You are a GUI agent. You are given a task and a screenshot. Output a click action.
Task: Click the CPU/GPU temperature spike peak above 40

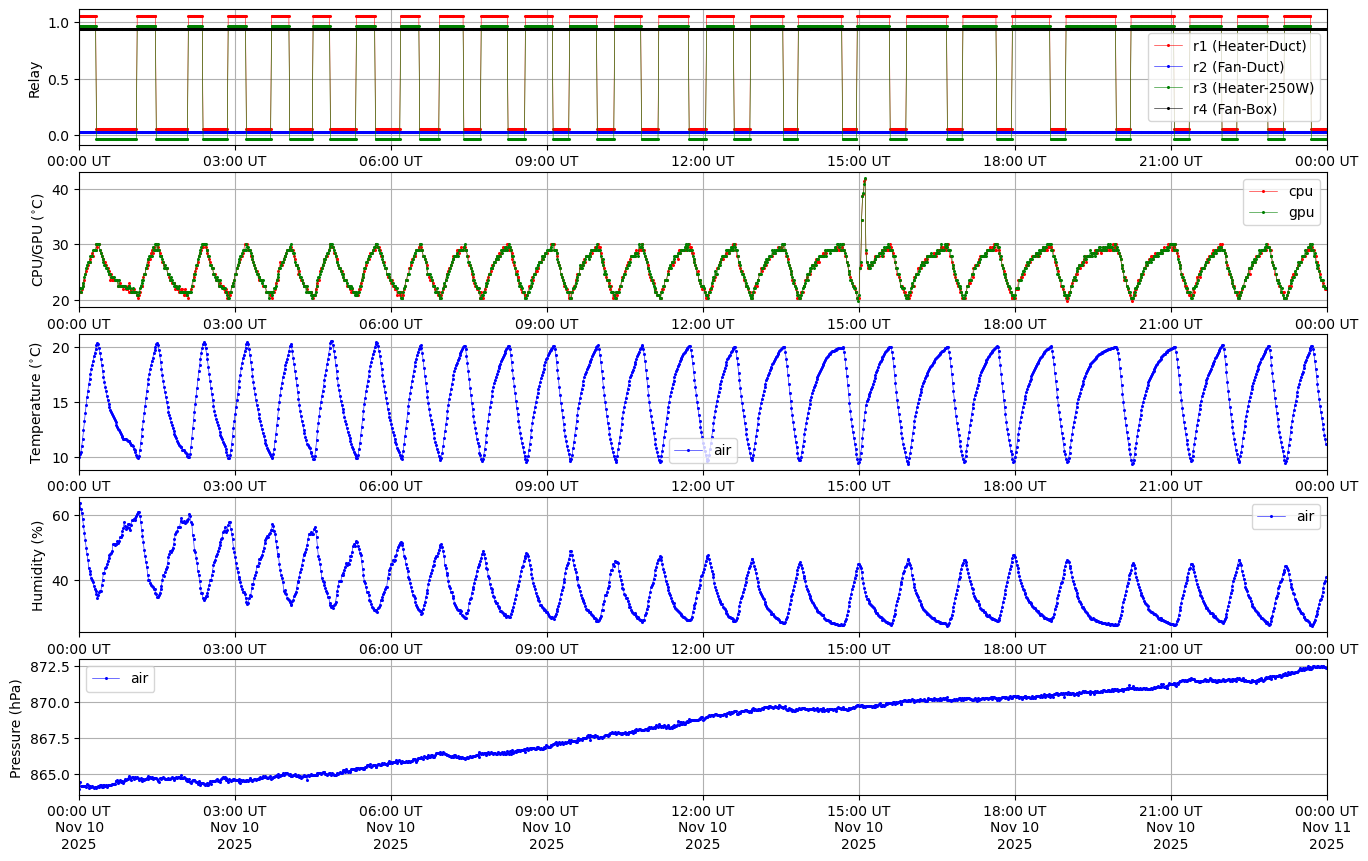pyautogui.click(x=865, y=179)
